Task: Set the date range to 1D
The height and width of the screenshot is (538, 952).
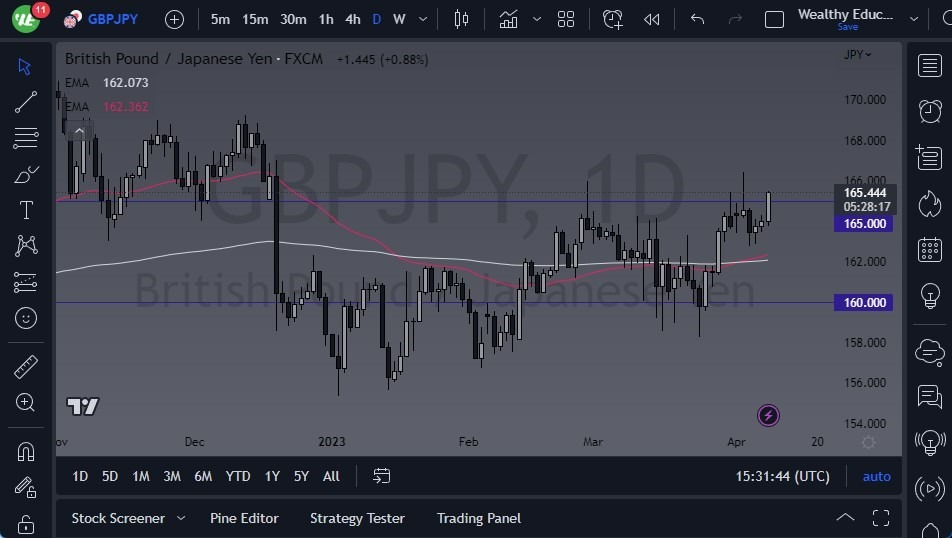Action: tap(80, 476)
